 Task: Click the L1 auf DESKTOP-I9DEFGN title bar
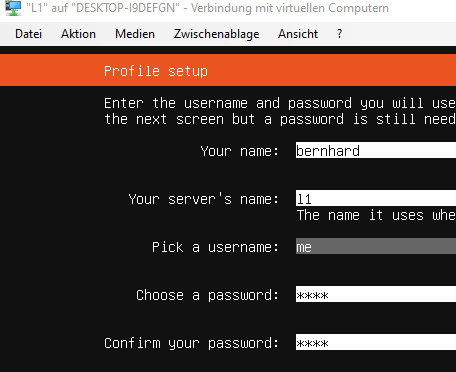click(x=207, y=8)
